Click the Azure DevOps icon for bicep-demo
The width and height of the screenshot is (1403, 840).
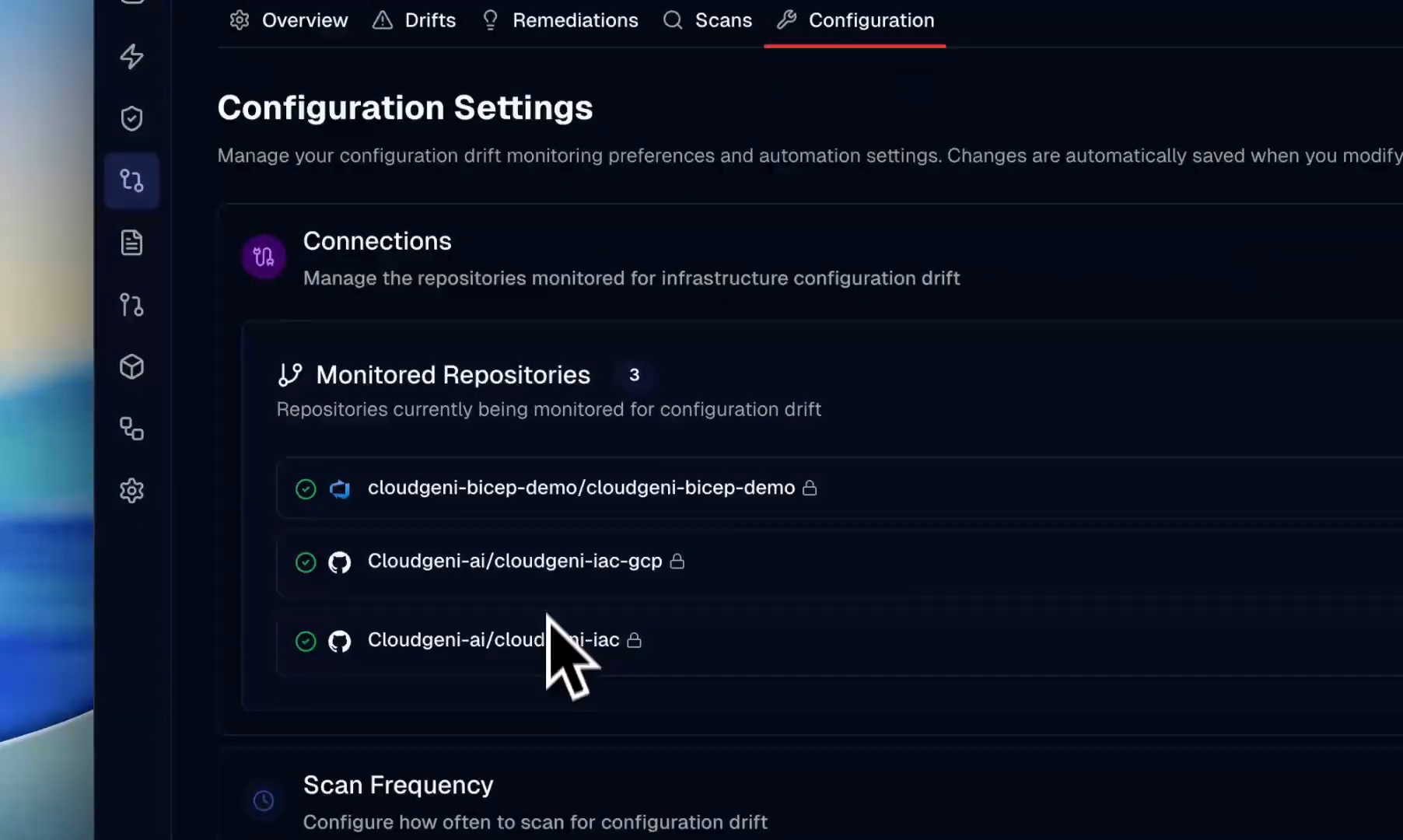pyautogui.click(x=340, y=488)
